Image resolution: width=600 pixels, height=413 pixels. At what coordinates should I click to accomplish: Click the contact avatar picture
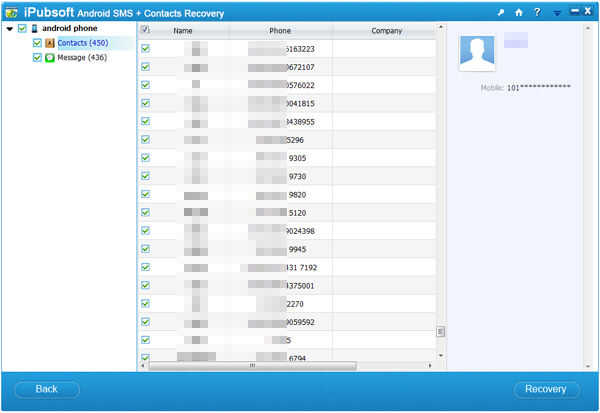477,53
